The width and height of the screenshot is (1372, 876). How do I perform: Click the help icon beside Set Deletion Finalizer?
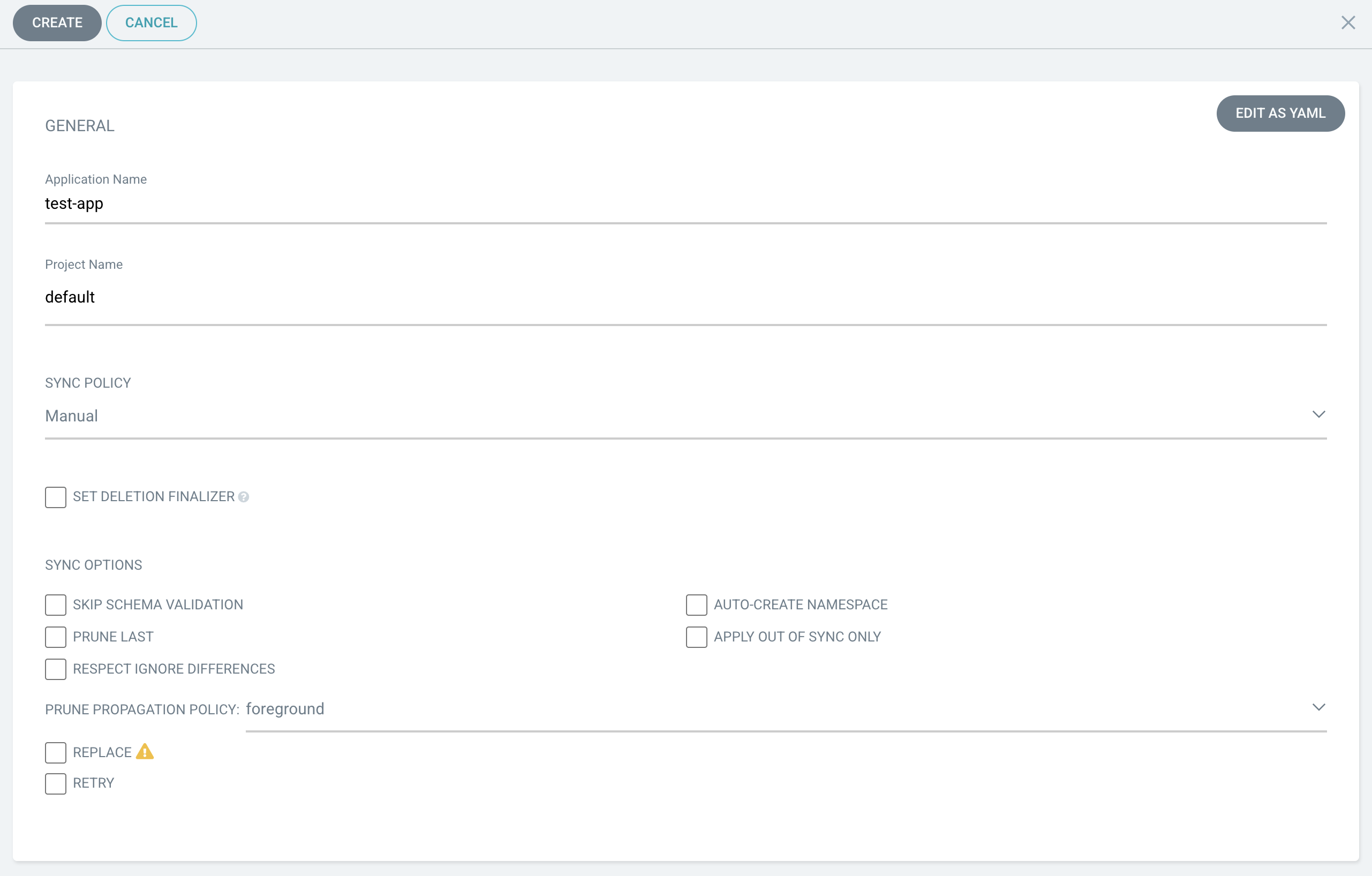tap(243, 497)
